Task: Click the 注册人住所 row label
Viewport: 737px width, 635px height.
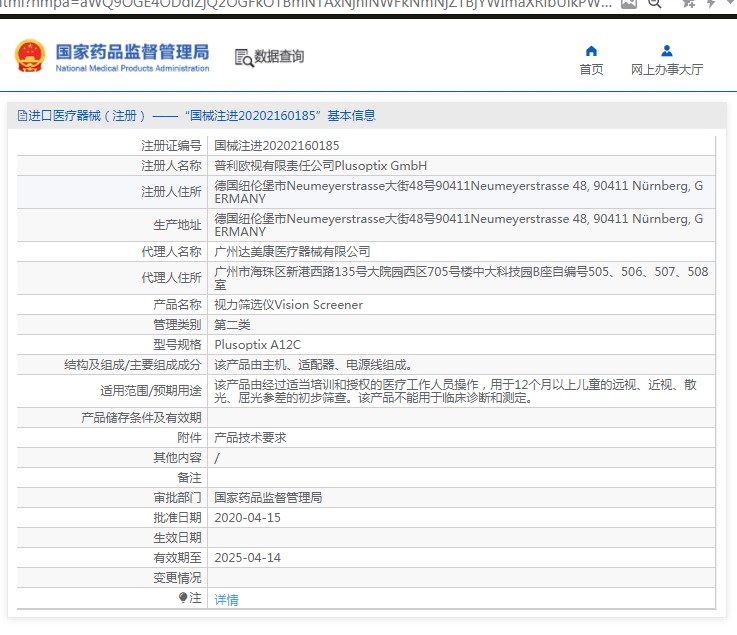Action: pyautogui.click(x=171, y=192)
